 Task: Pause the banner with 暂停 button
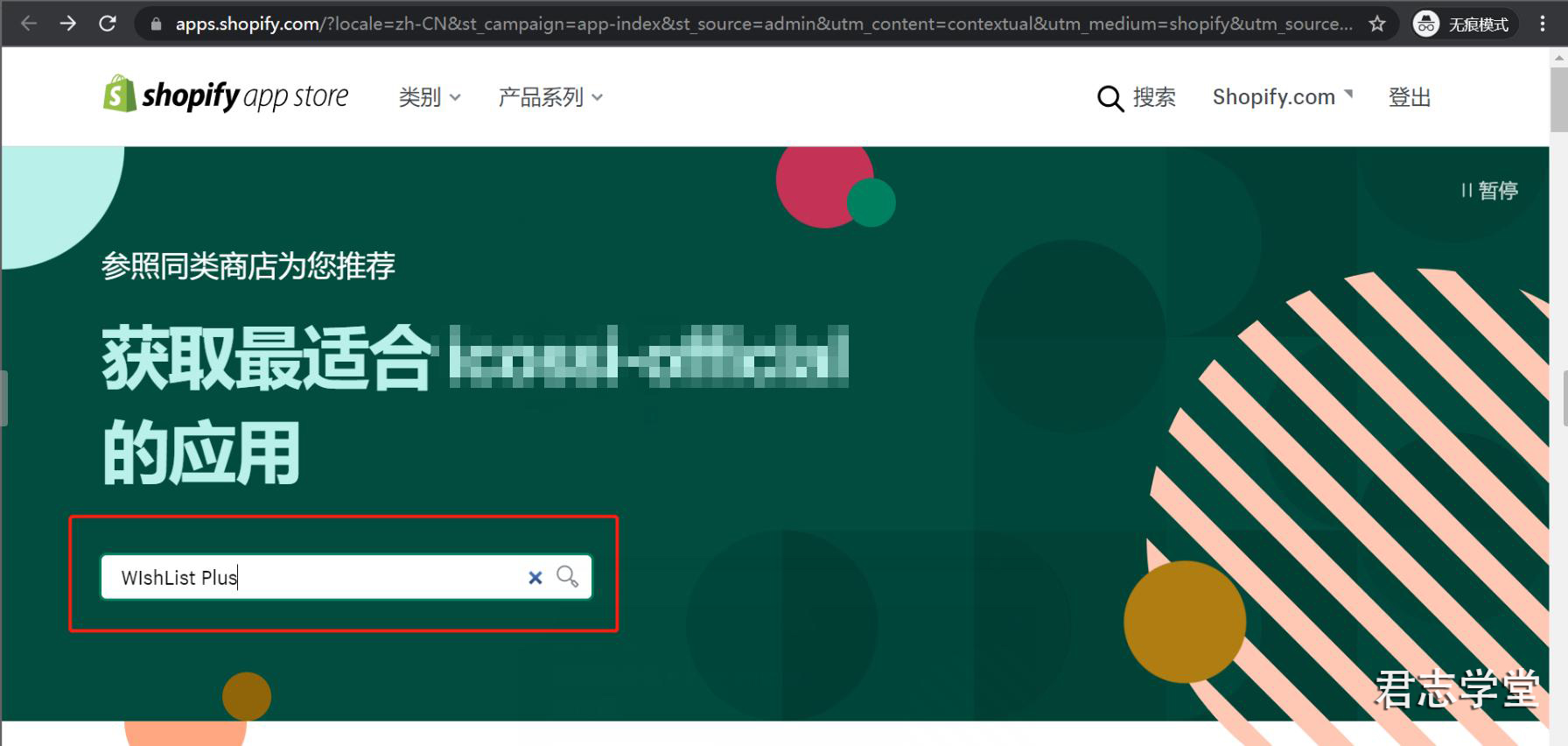pyautogui.click(x=1489, y=190)
